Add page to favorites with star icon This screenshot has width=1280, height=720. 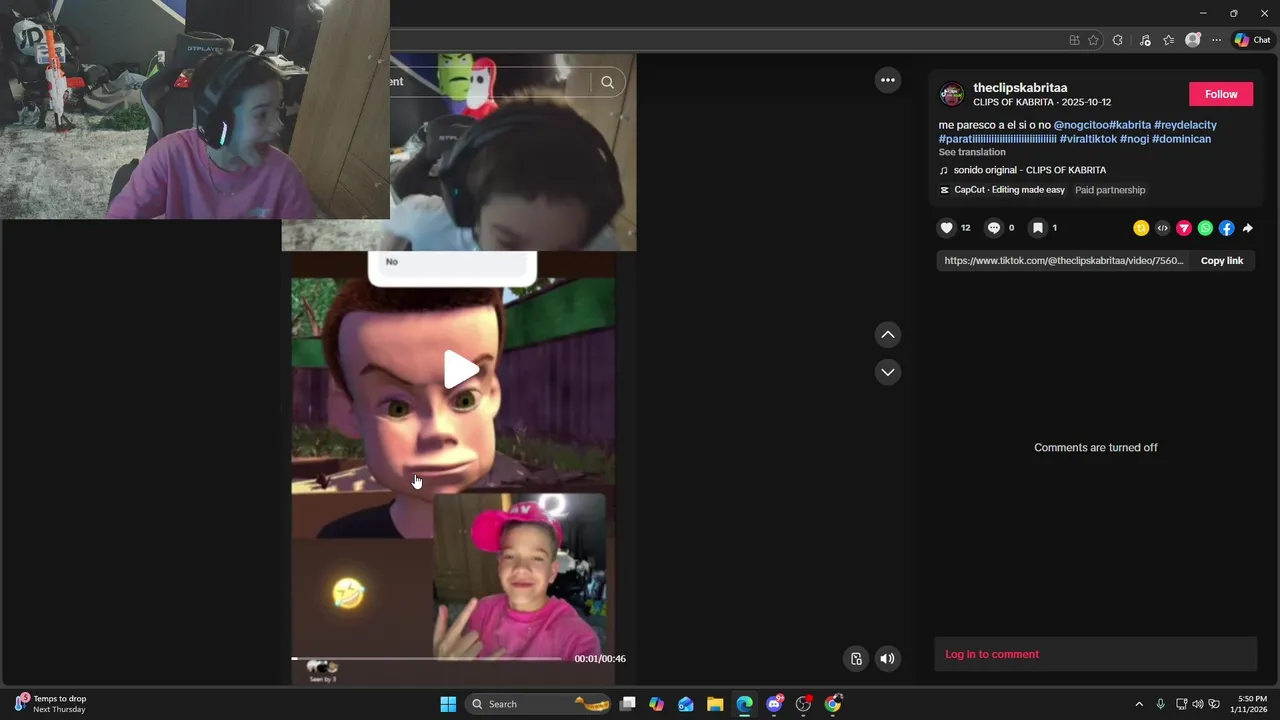point(1093,40)
